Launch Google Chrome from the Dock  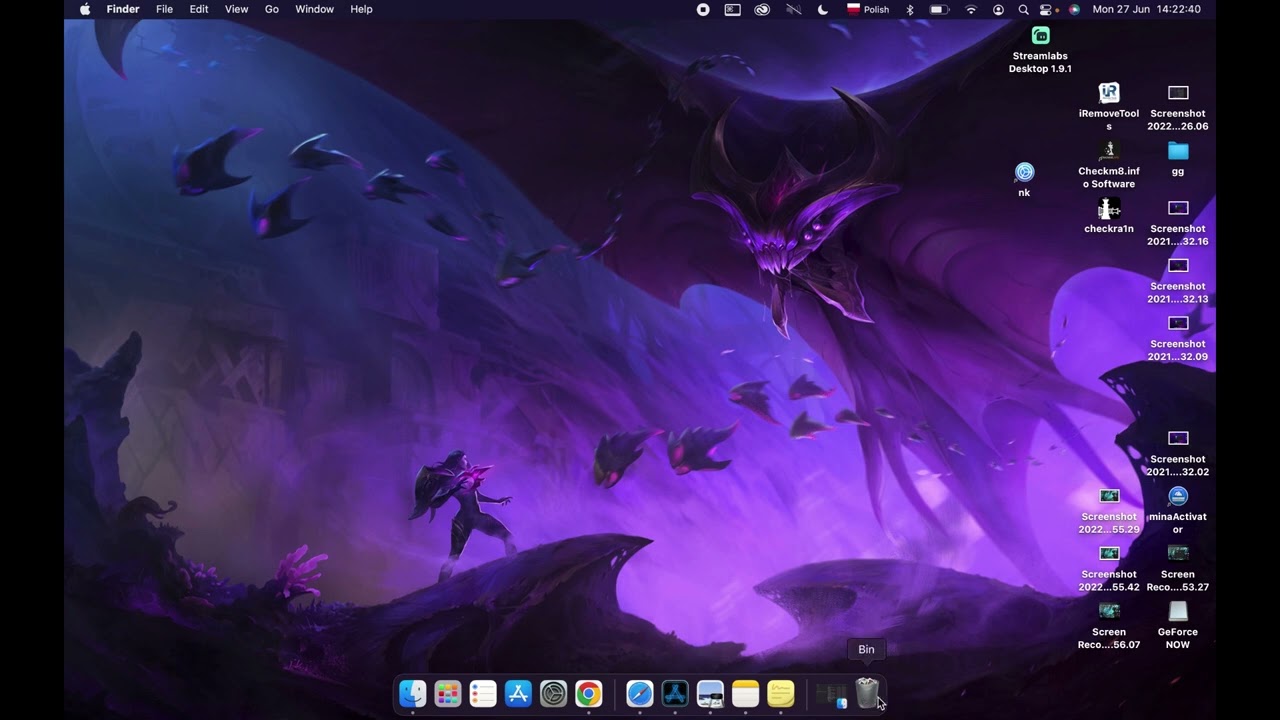coord(588,693)
